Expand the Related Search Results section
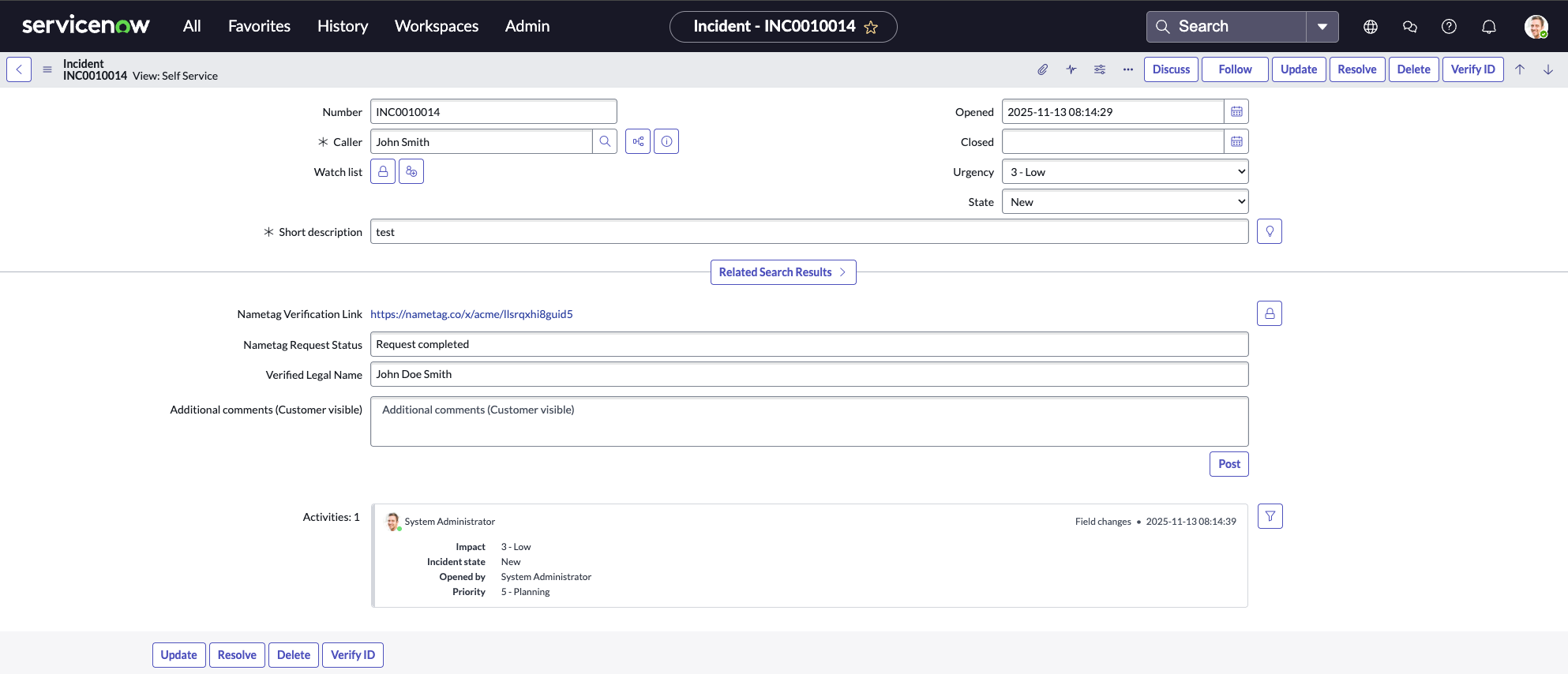 (782, 272)
